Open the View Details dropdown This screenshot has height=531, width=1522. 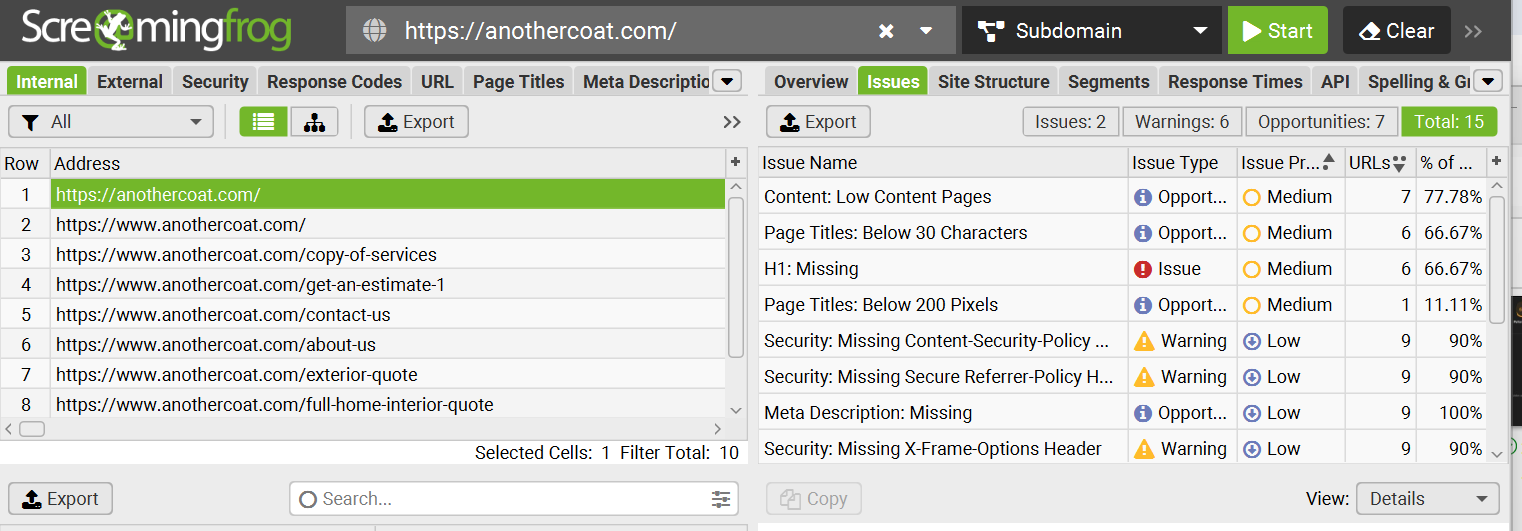[x=1427, y=499]
